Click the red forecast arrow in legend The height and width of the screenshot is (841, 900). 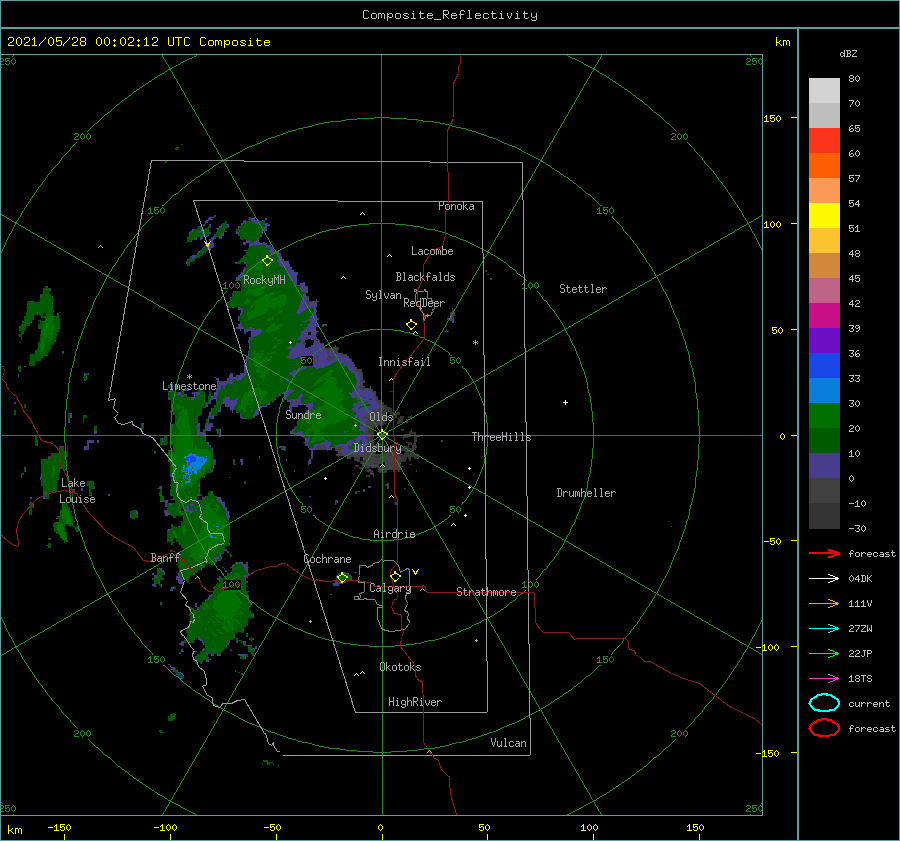coord(824,553)
